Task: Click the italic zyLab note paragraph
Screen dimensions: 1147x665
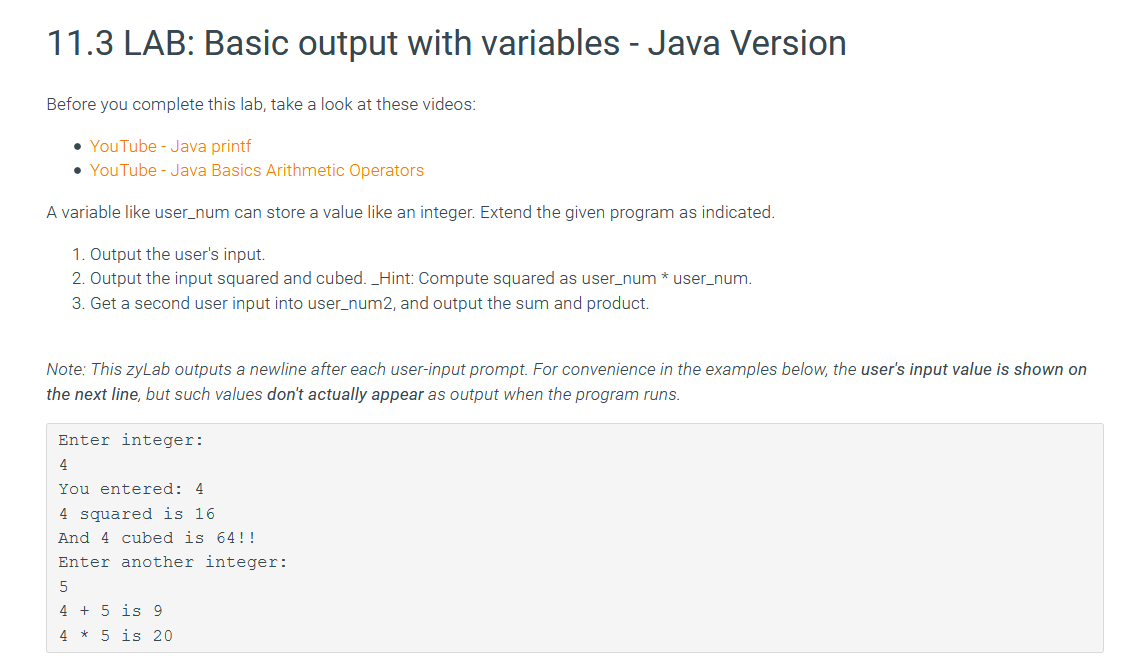Action: [x=567, y=382]
